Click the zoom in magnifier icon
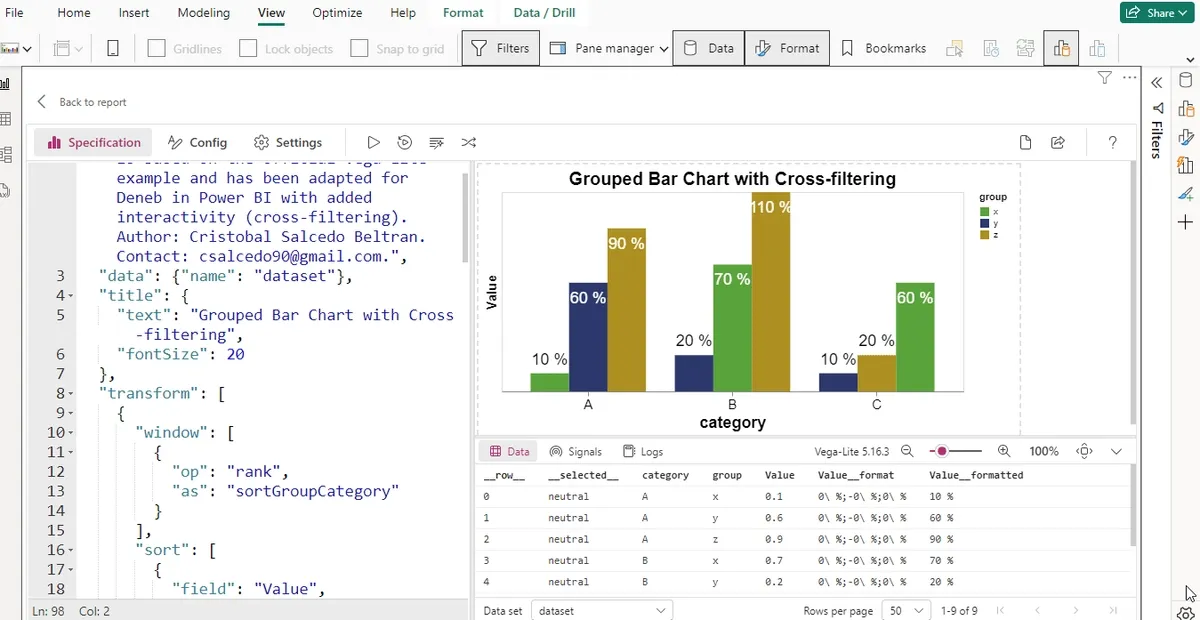Image resolution: width=1200 pixels, height=620 pixels. pos(1004,451)
